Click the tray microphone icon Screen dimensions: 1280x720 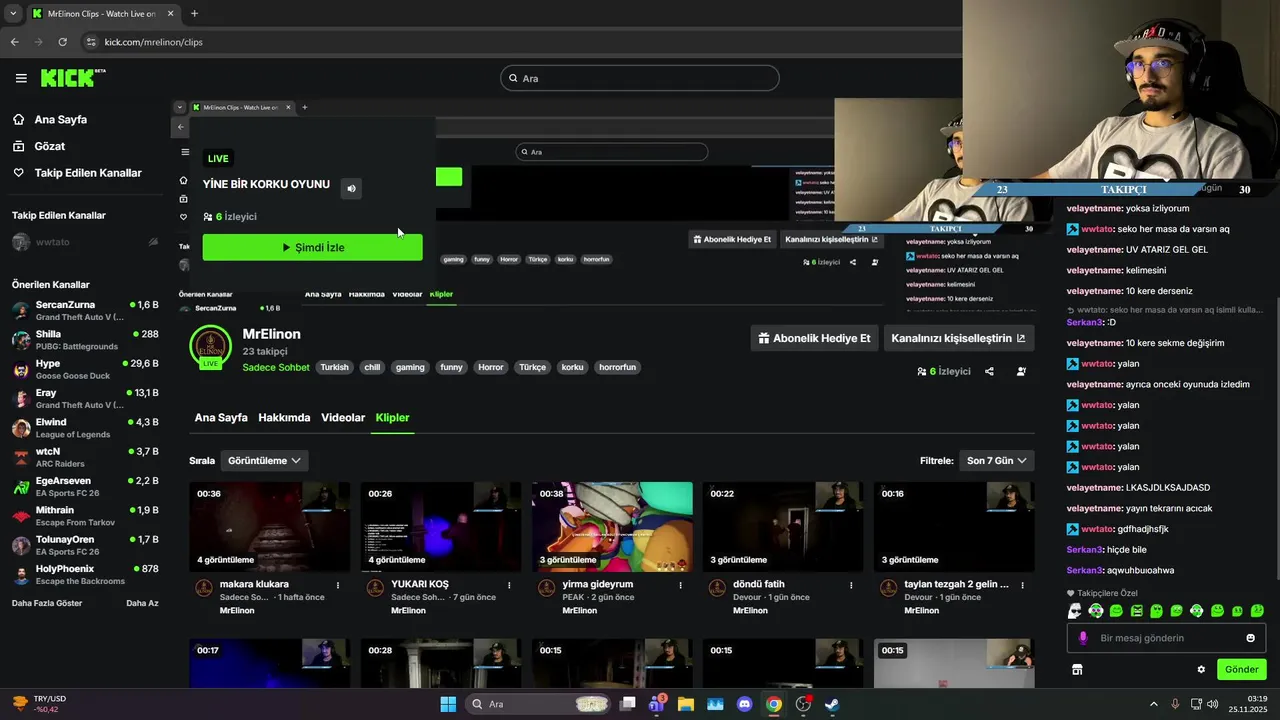[x=1175, y=704]
